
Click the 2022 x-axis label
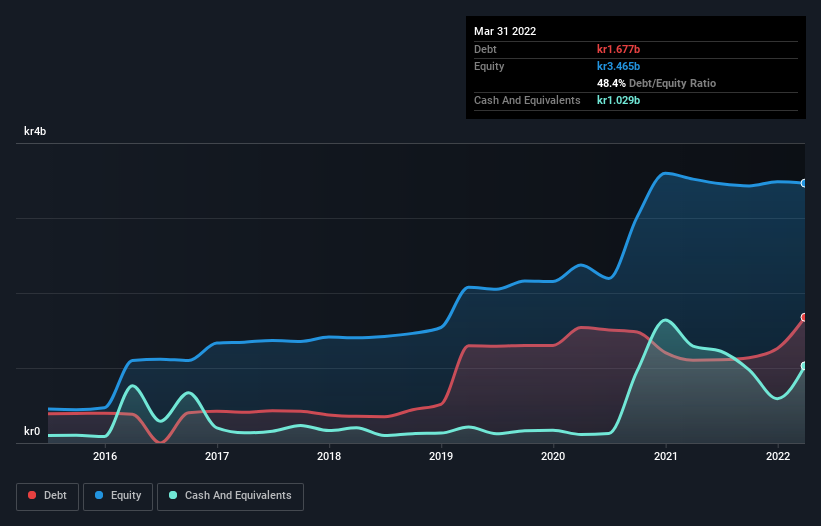tap(778, 456)
